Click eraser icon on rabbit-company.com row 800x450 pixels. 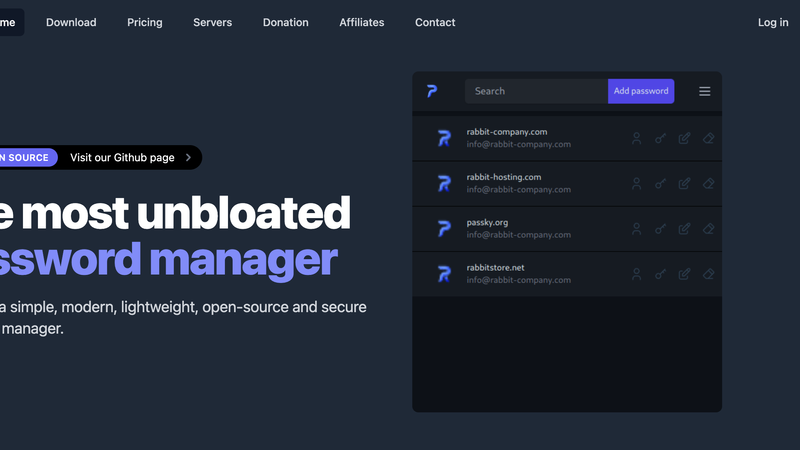pyautogui.click(x=708, y=139)
